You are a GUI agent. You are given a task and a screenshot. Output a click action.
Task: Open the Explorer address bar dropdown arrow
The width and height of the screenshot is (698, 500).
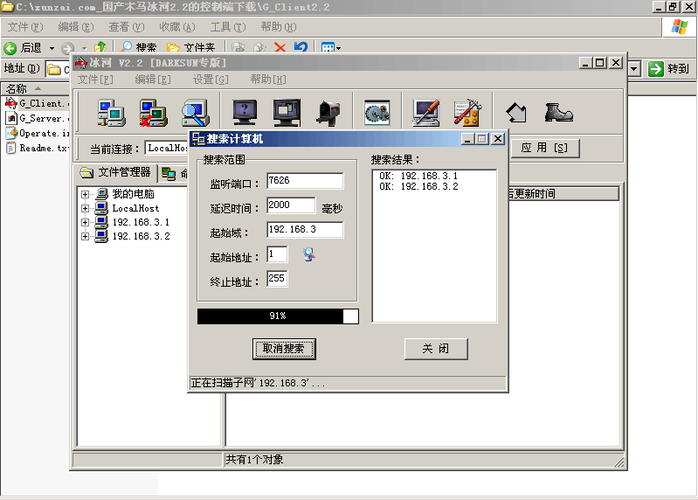coord(634,69)
